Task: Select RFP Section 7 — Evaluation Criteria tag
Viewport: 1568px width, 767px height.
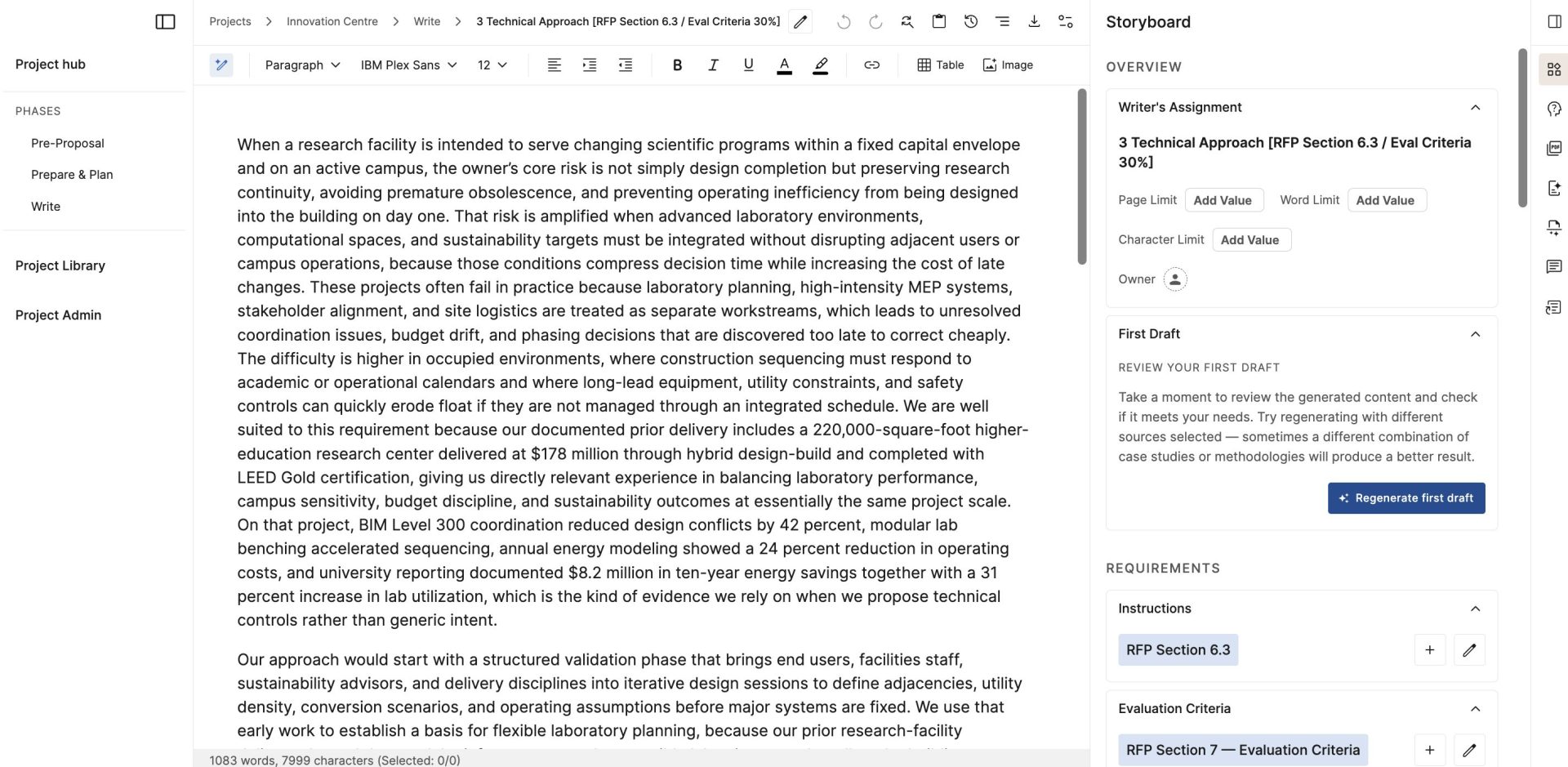Action: (1243, 751)
